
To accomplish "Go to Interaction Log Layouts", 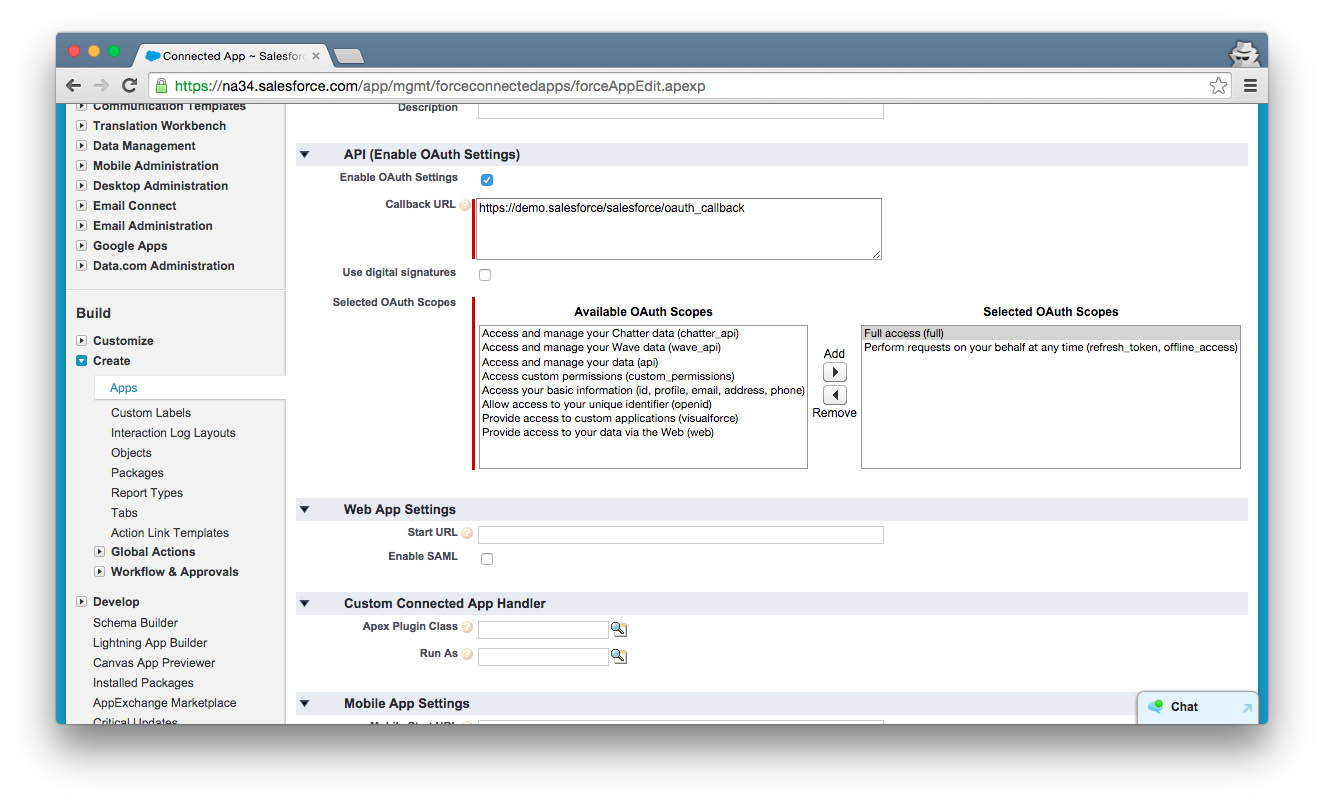I will click(x=173, y=433).
